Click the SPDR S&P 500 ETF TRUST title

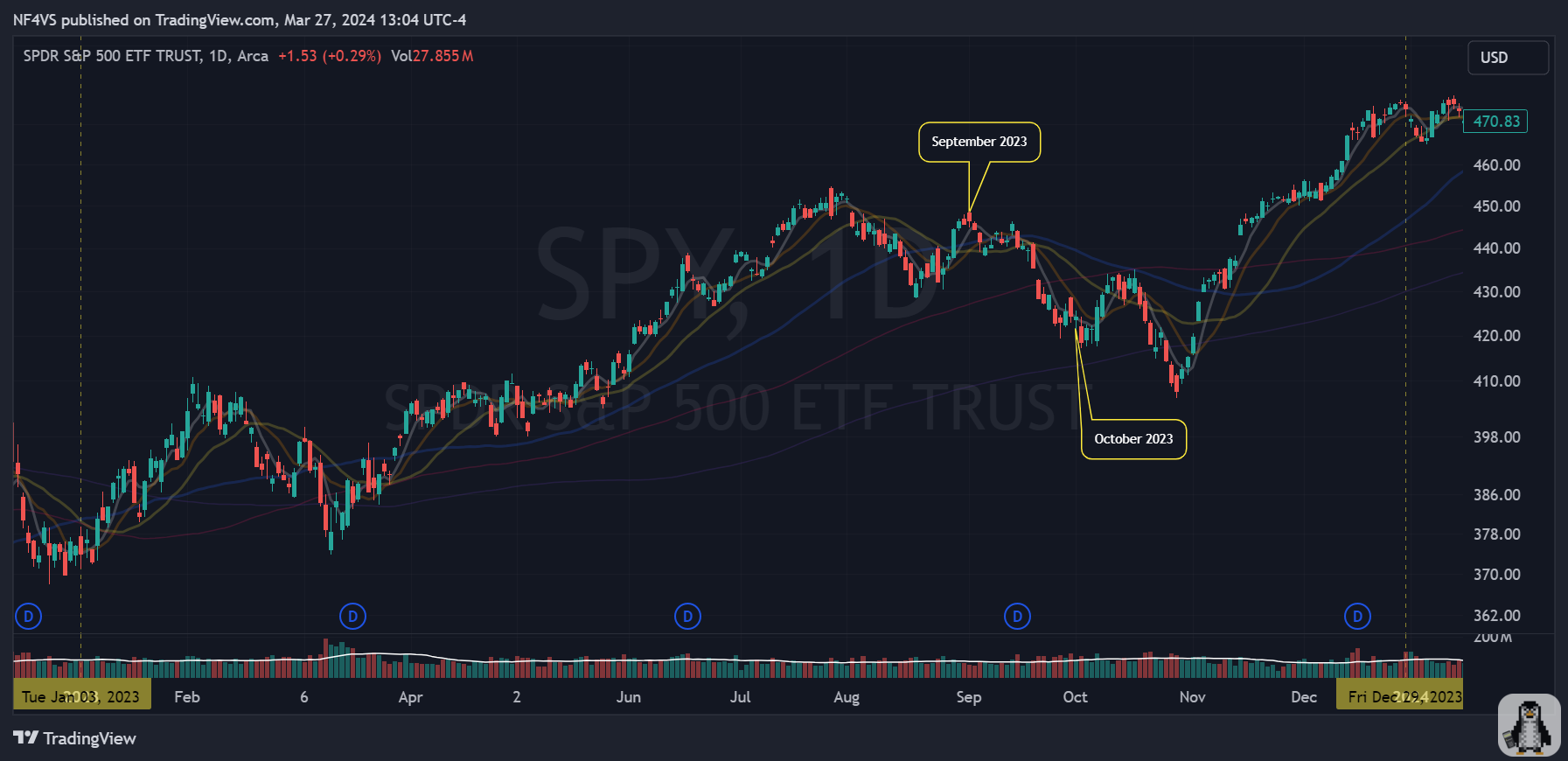click(112, 56)
